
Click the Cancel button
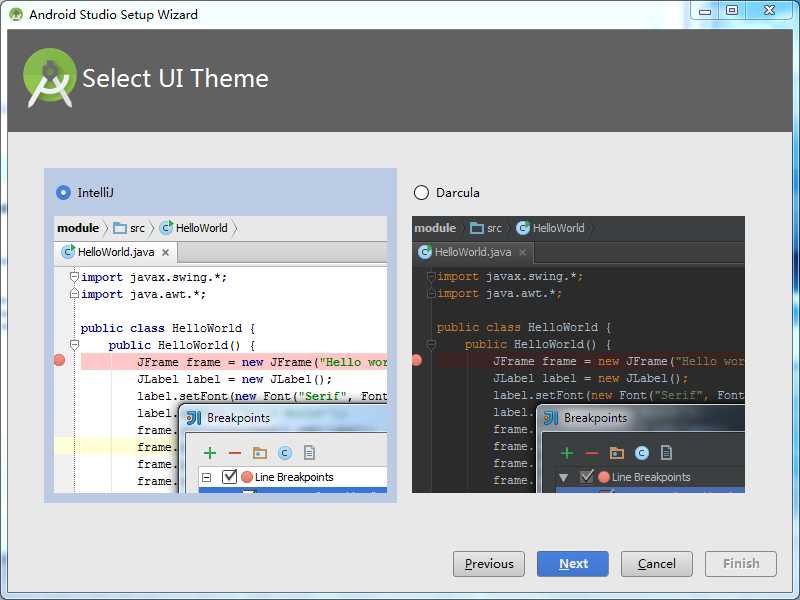(657, 564)
